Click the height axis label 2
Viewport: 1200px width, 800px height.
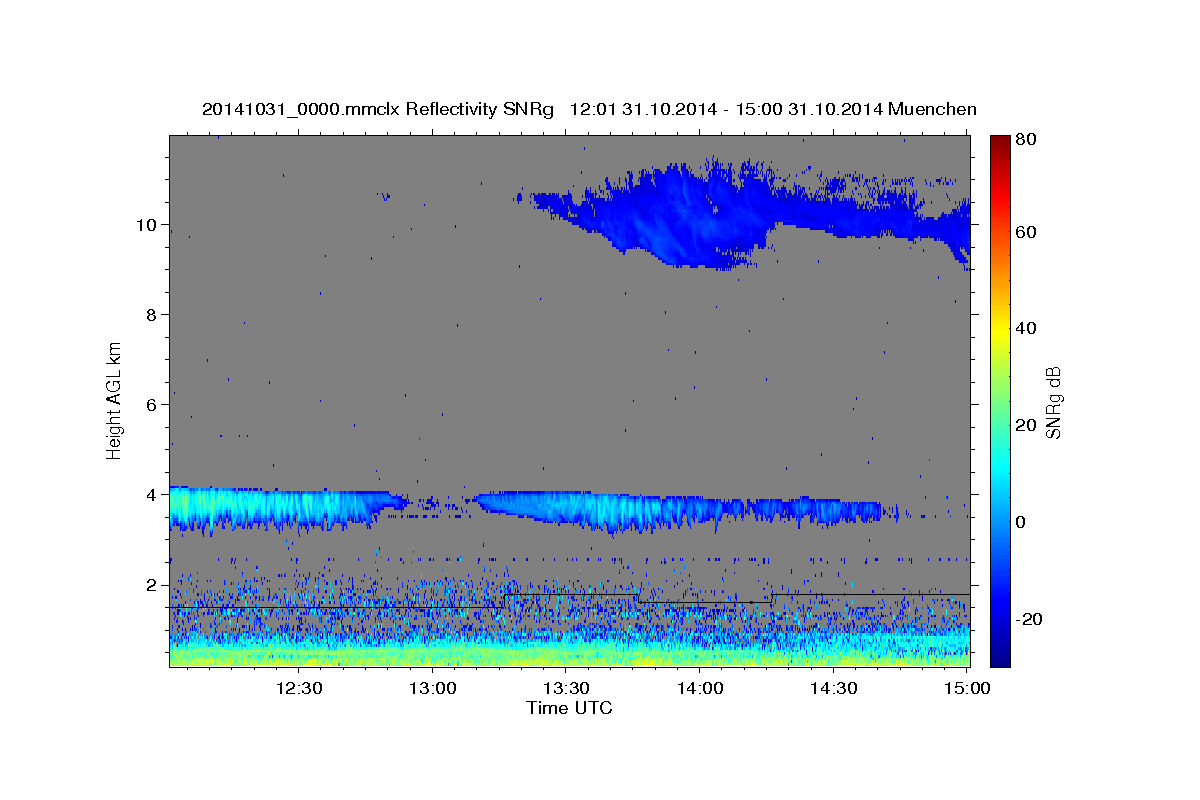[151, 584]
